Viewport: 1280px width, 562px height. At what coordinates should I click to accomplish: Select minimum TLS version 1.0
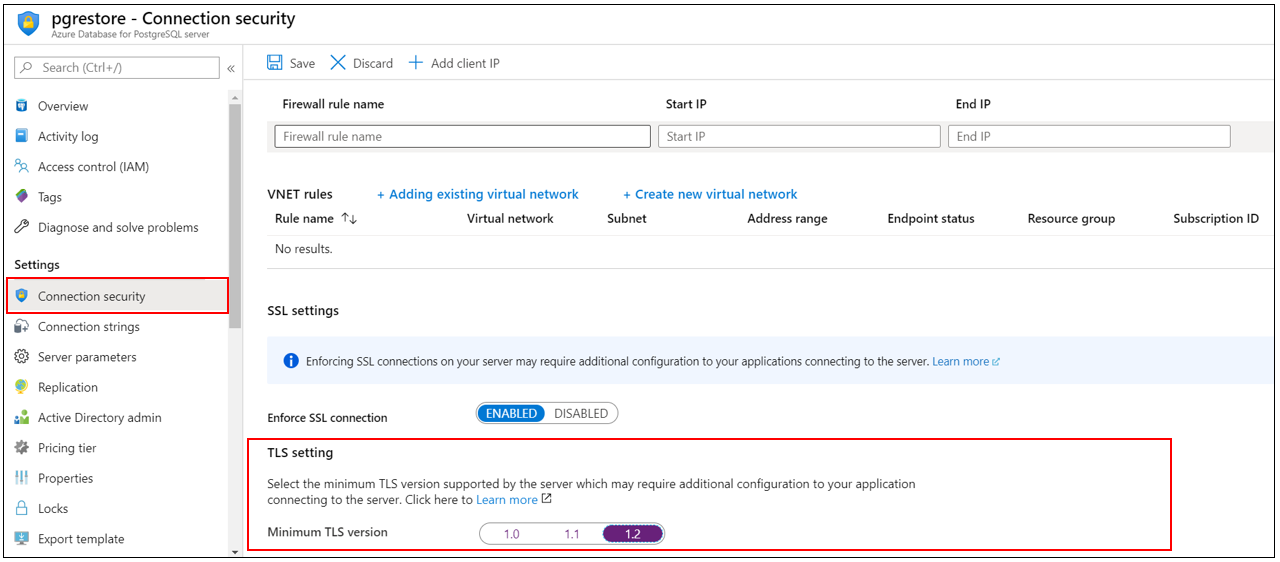click(511, 534)
